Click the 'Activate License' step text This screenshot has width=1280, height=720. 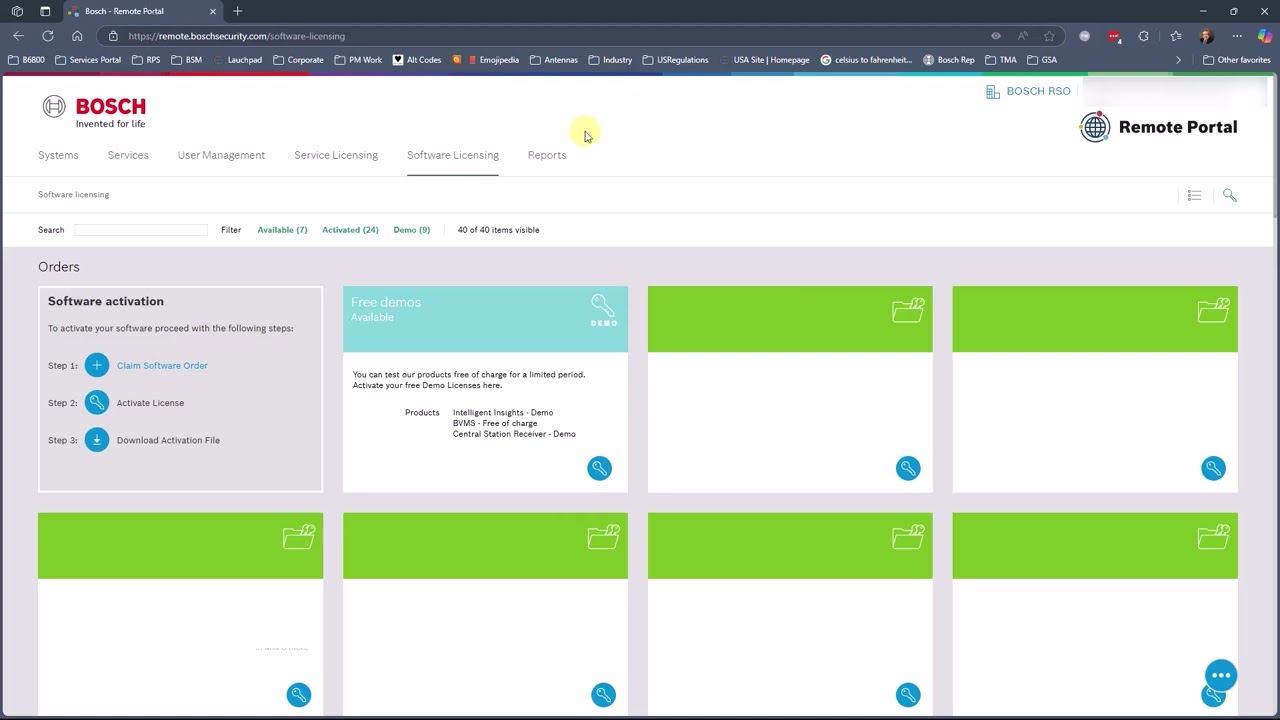point(150,403)
